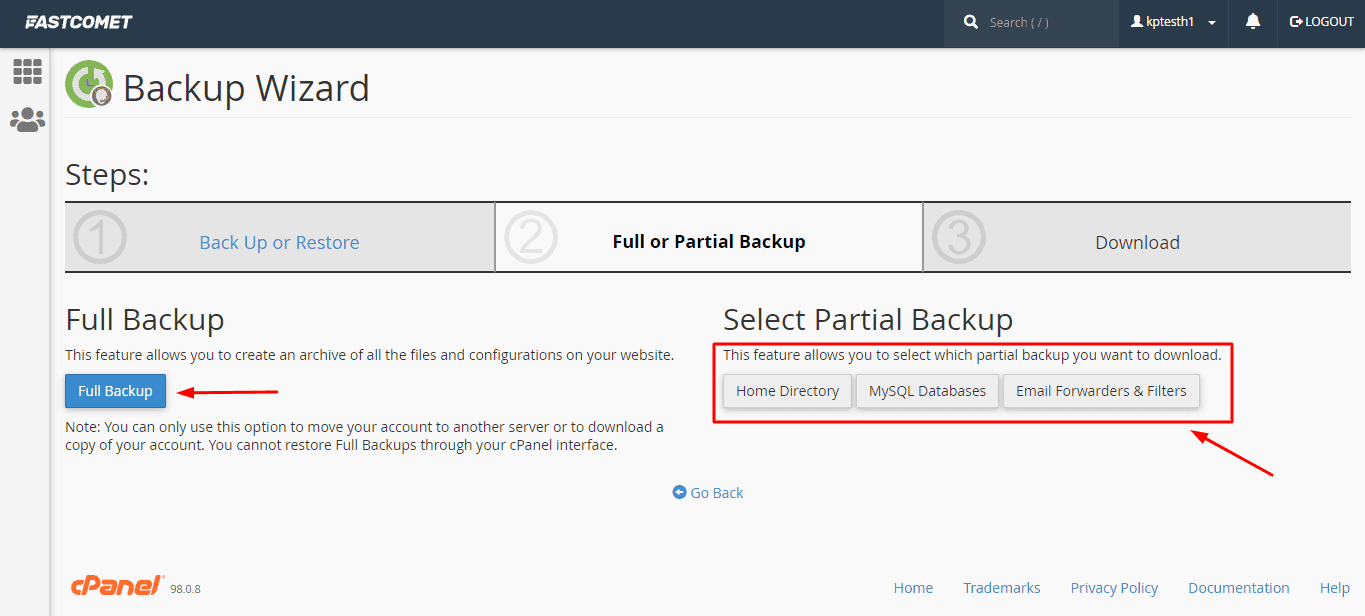The image size is (1365, 616).
Task: Click the Logout button
Action: click(x=1321, y=22)
